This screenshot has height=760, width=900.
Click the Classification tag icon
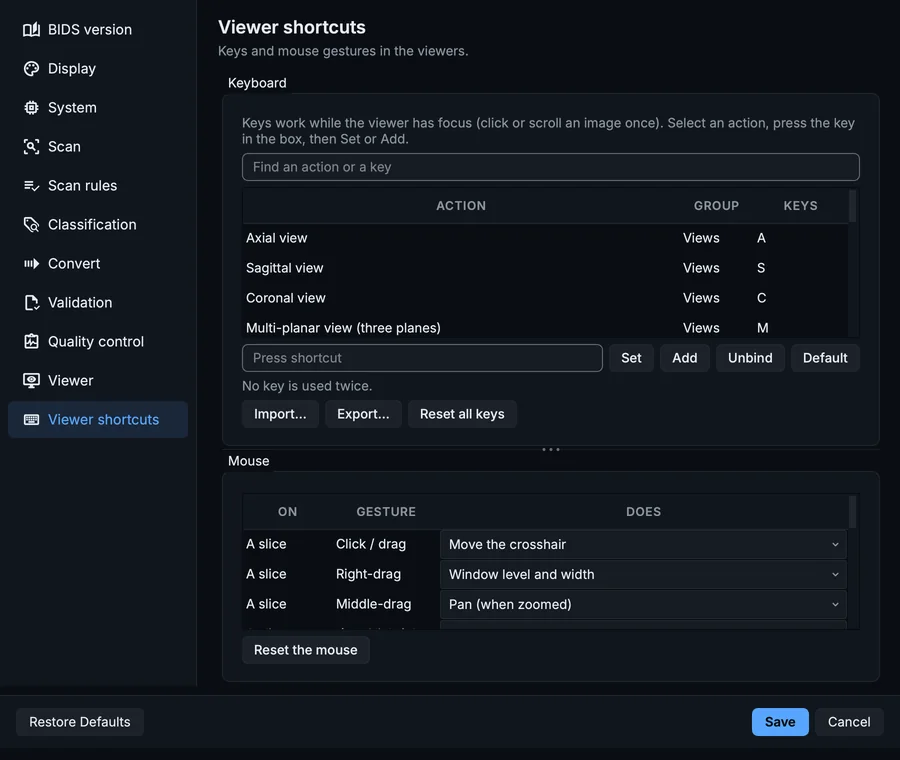pos(32,224)
